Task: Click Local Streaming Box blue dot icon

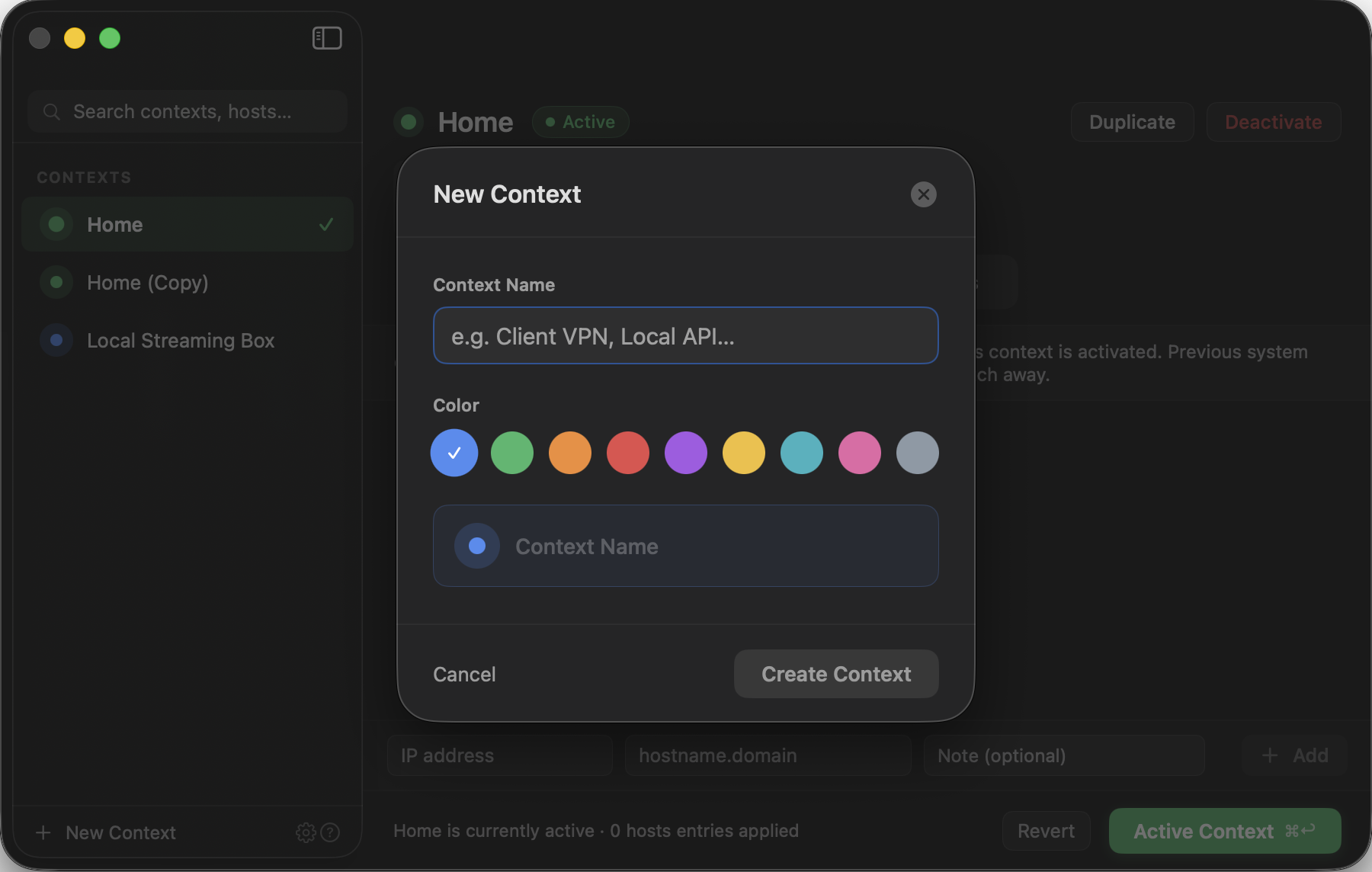Action: pos(56,340)
